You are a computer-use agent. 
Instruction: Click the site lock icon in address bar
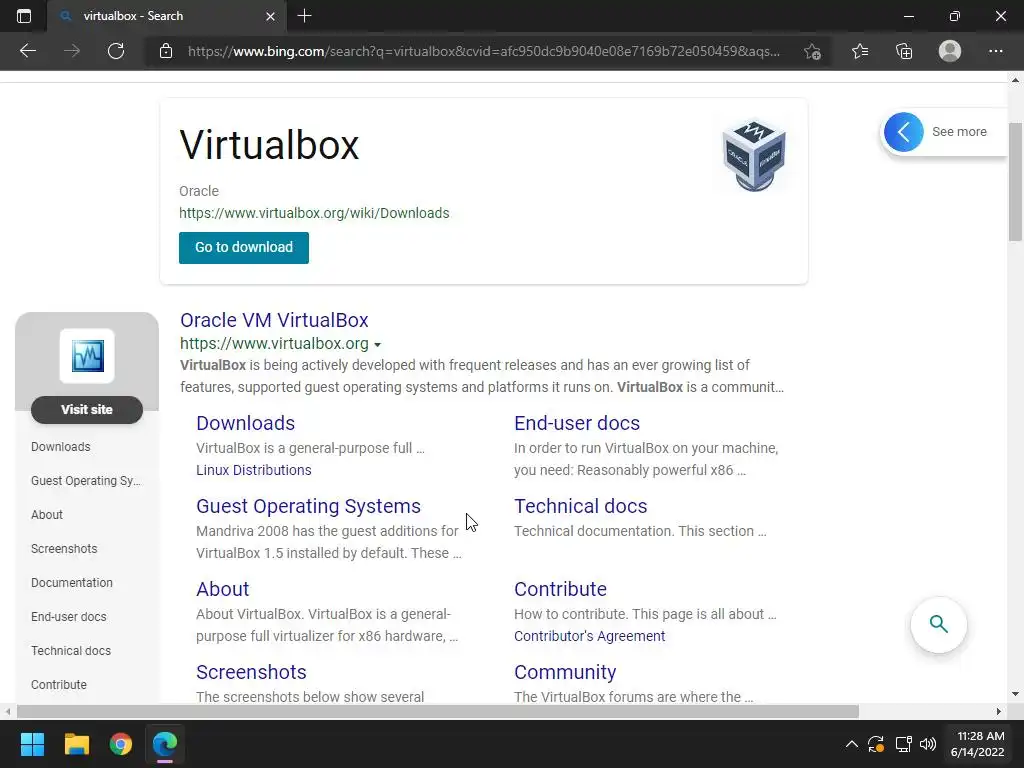click(166, 51)
